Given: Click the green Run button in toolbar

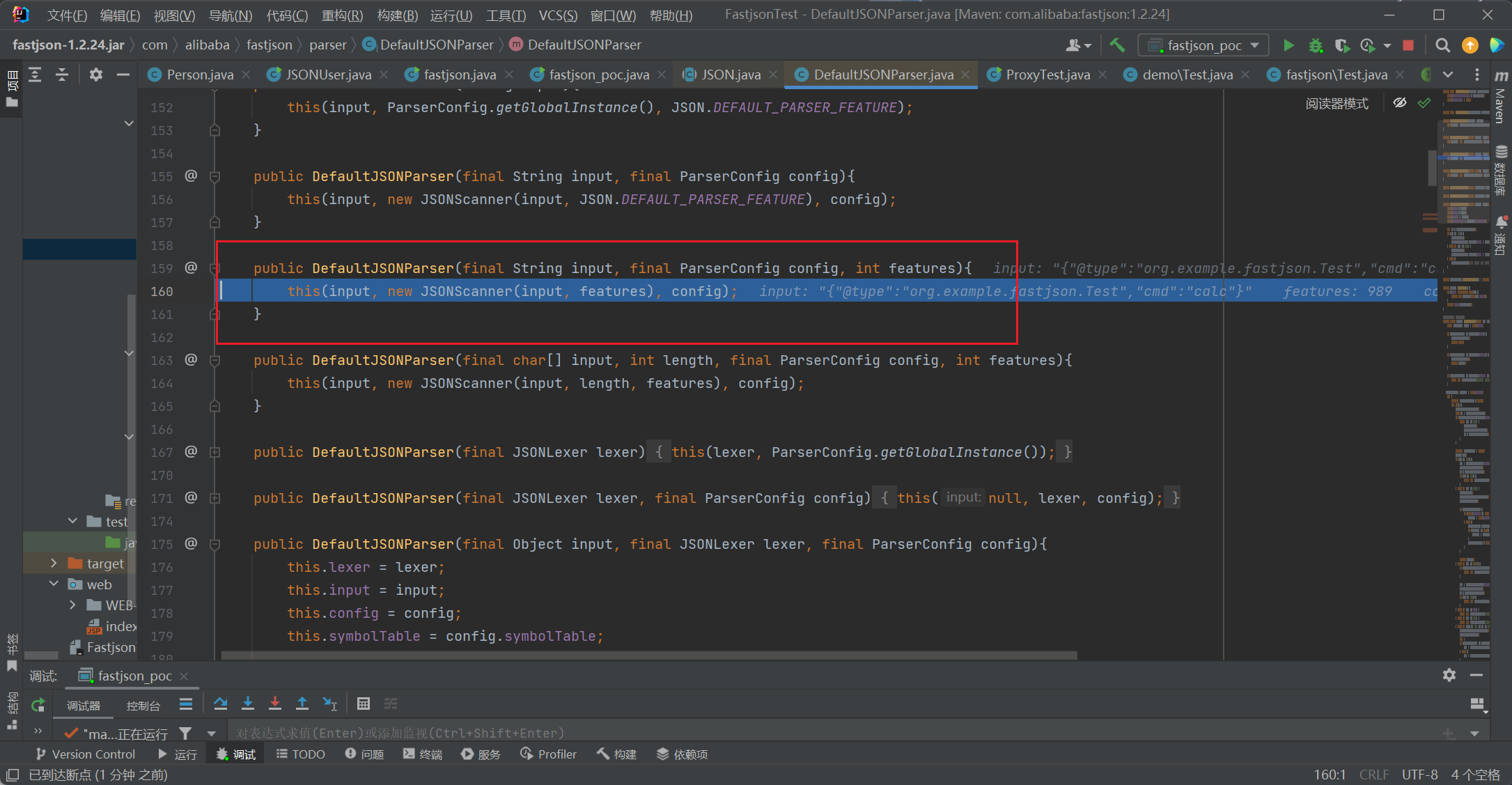Looking at the screenshot, I should tap(1288, 45).
